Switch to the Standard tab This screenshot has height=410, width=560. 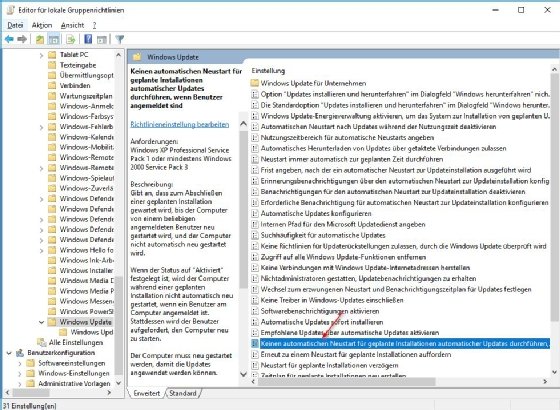183,393
